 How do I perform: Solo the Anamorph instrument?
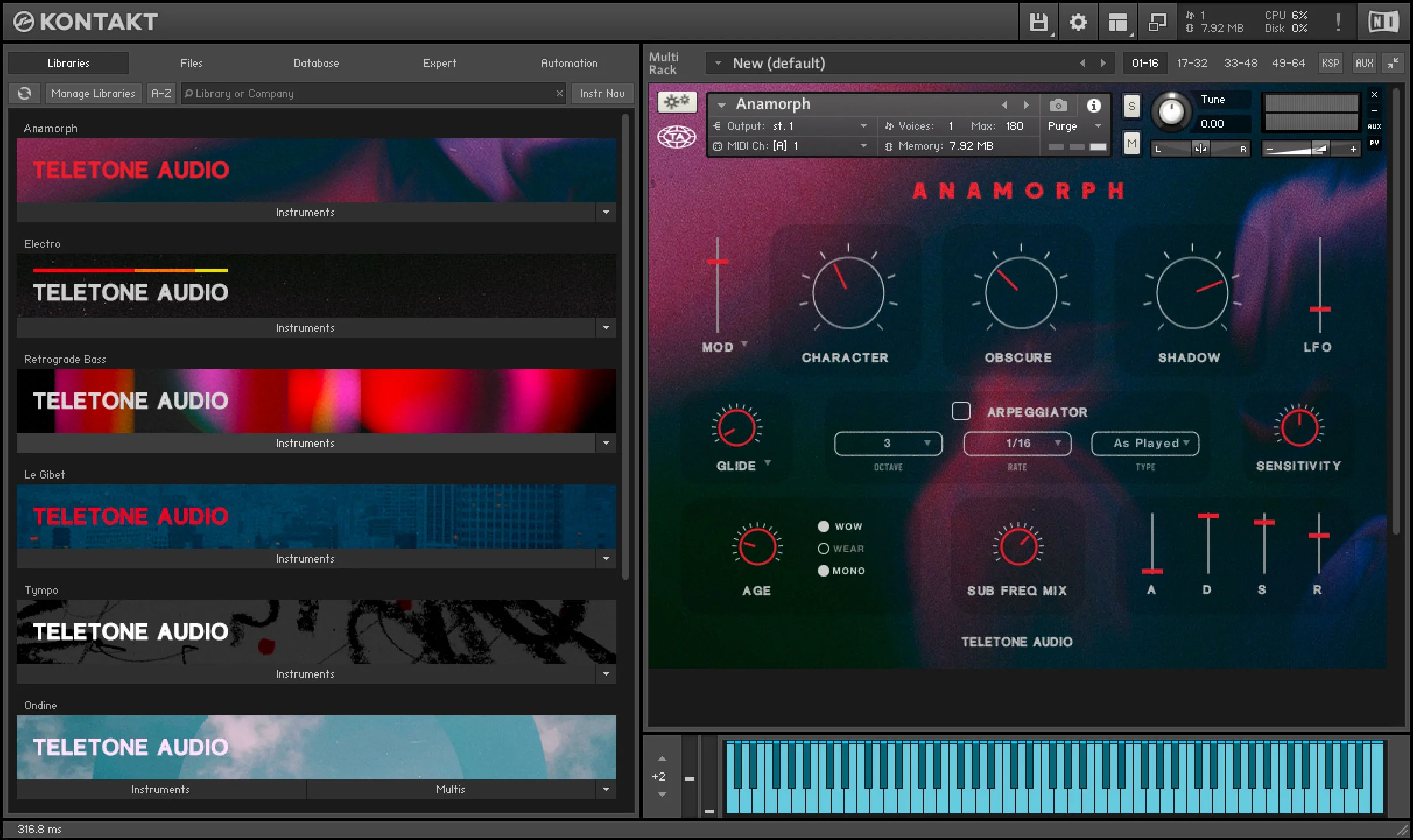point(1131,106)
